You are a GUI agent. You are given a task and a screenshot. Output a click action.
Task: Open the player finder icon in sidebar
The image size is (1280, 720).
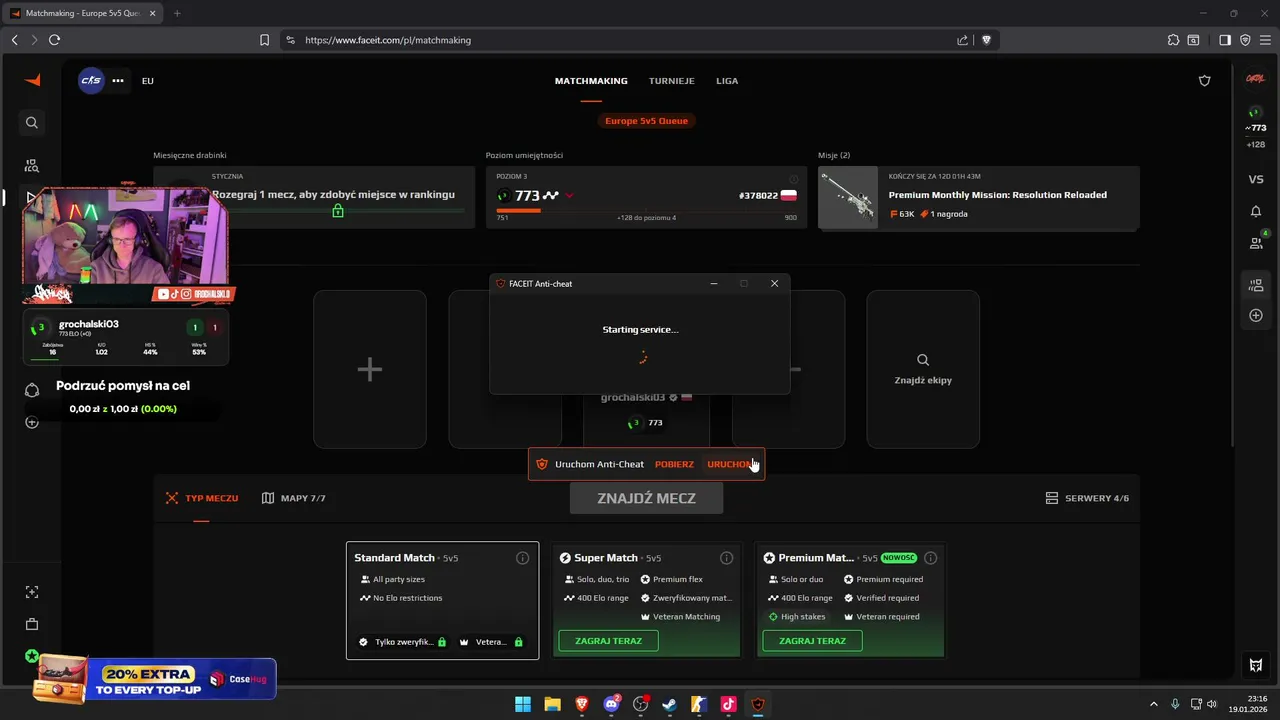[x=32, y=166]
